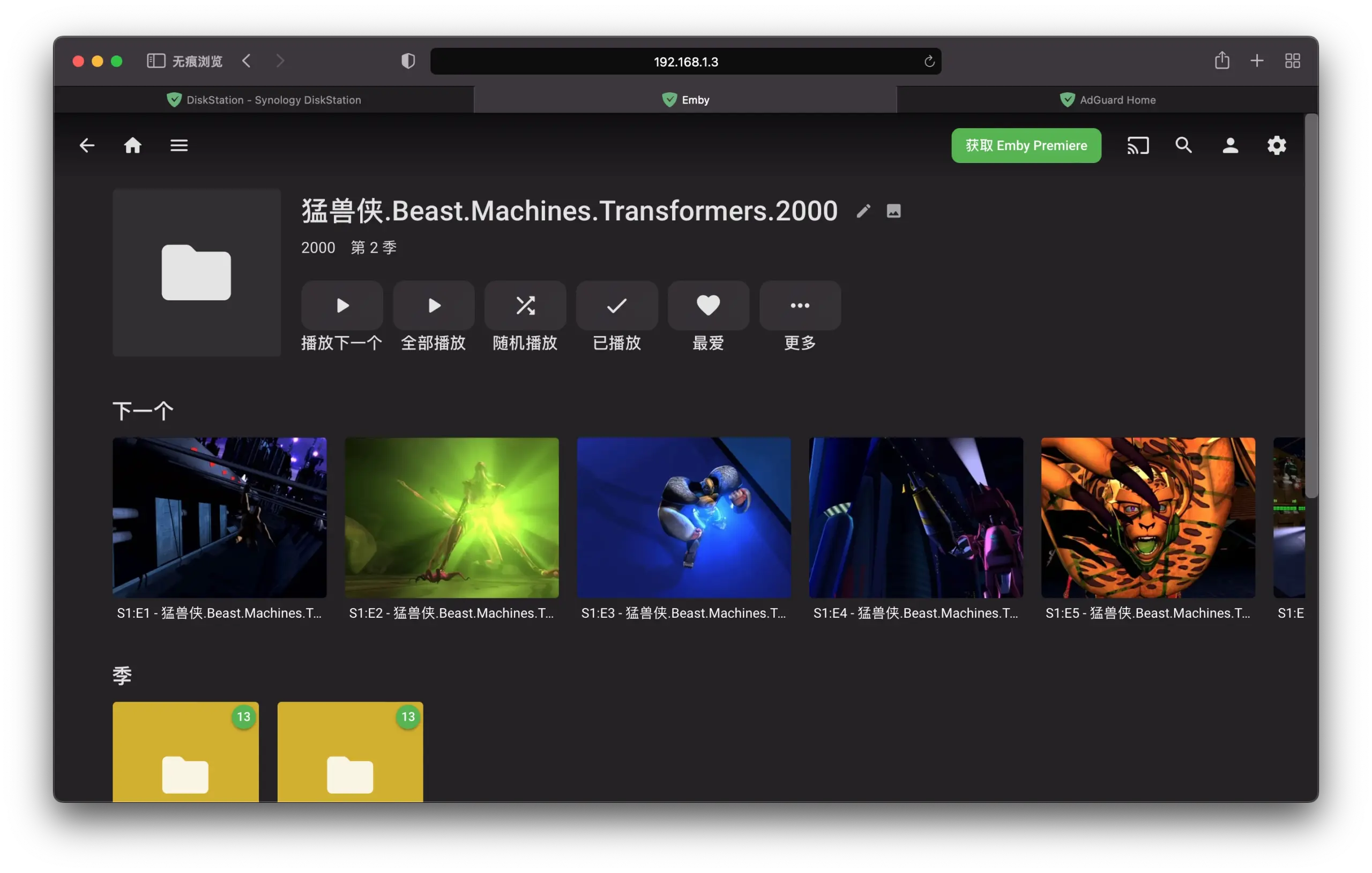The width and height of the screenshot is (1372, 873).
Task: Switch to the AdGuard Home tab
Action: (x=1108, y=100)
